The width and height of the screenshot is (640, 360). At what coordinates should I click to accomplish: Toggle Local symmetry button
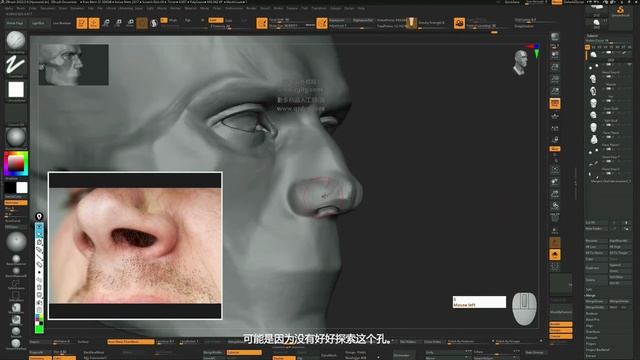point(555,129)
